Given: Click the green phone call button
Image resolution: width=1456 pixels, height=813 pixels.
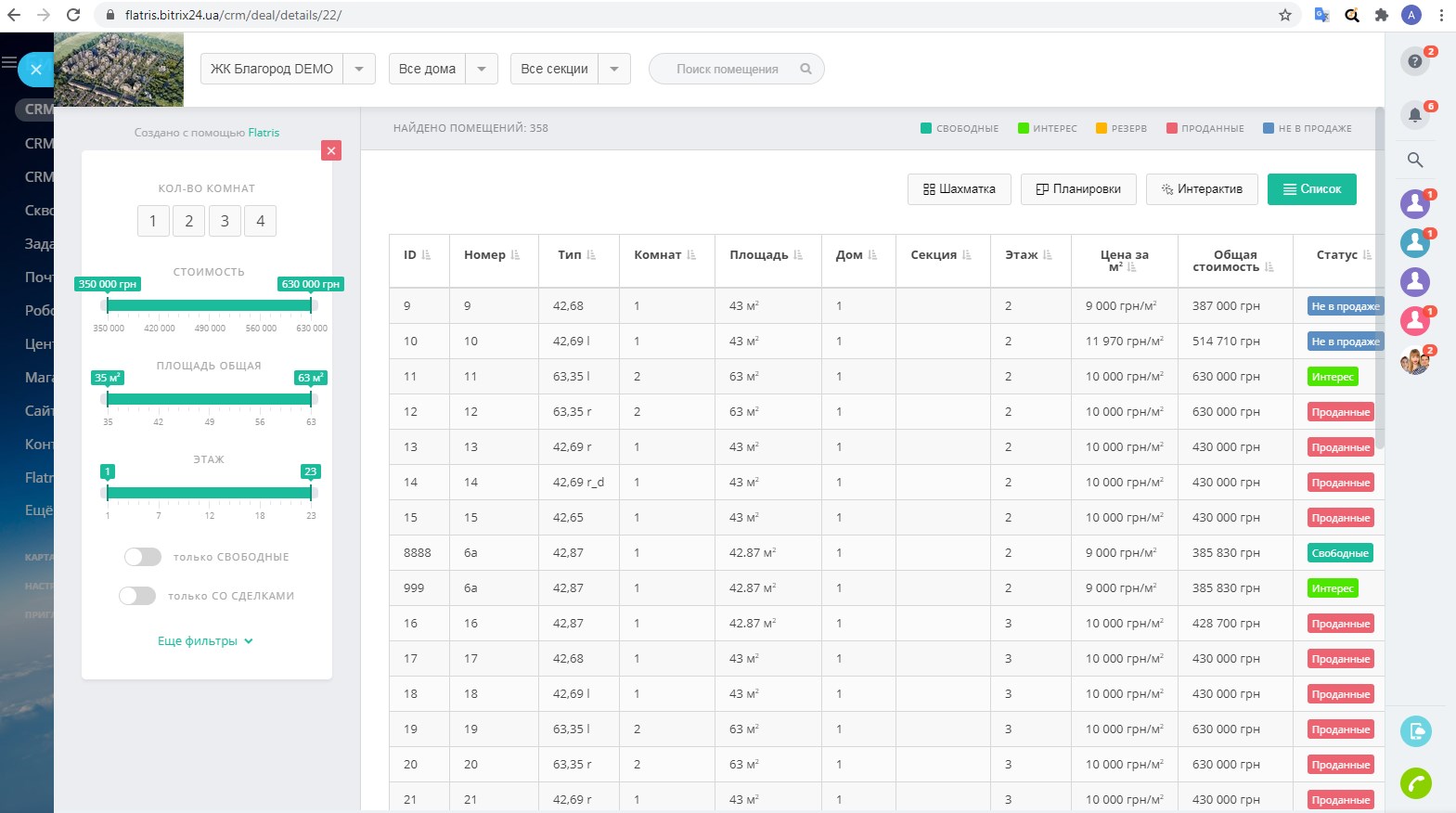Looking at the screenshot, I should point(1415,783).
